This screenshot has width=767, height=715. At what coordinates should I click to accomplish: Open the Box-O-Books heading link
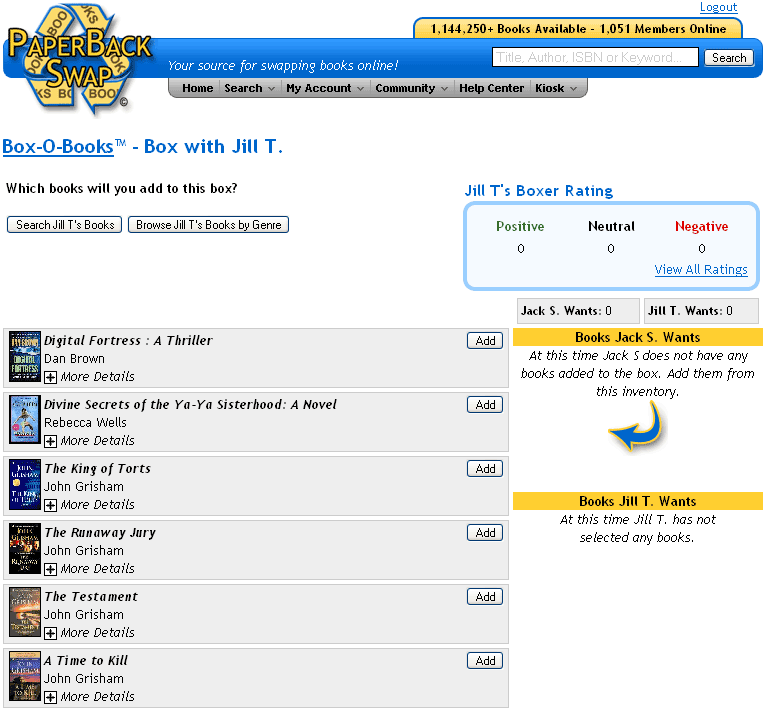tap(58, 147)
